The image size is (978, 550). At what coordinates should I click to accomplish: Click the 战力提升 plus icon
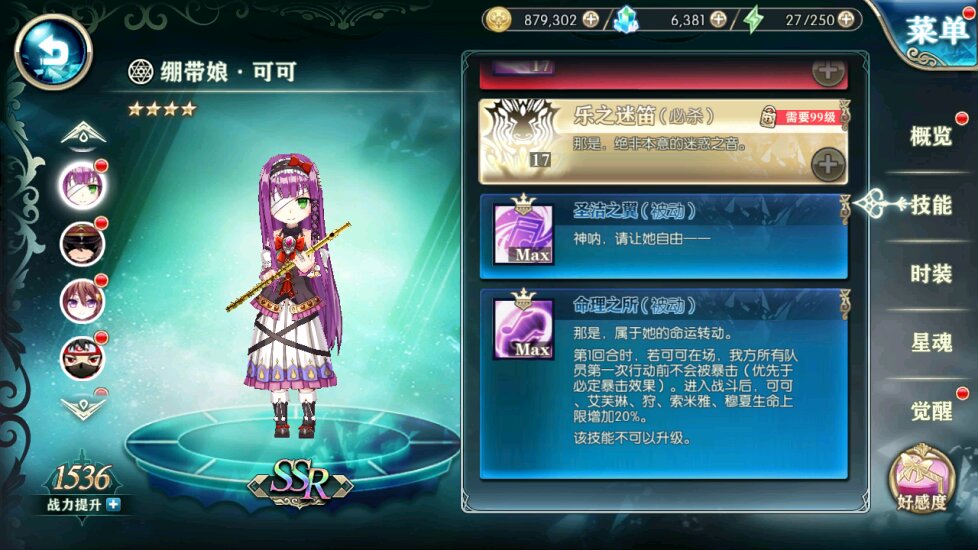click(113, 504)
